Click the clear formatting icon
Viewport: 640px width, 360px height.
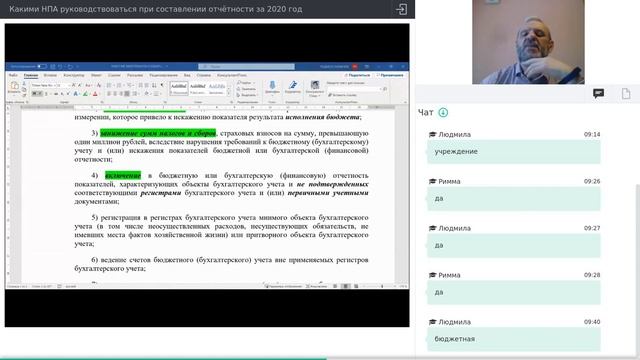coord(99,85)
